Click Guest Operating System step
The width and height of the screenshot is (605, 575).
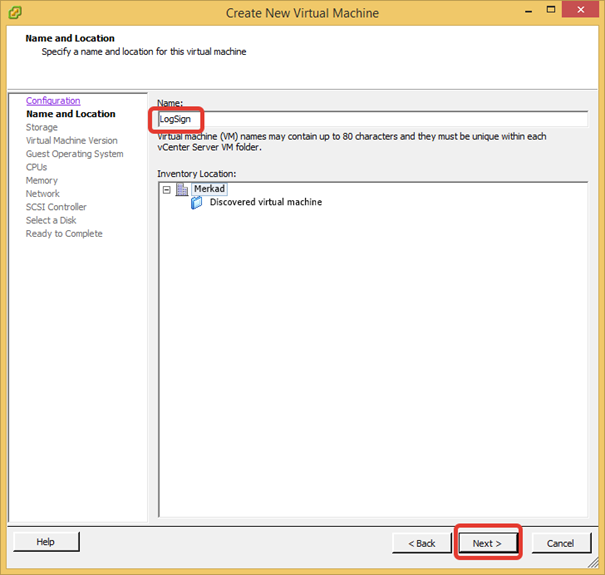click(74, 154)
